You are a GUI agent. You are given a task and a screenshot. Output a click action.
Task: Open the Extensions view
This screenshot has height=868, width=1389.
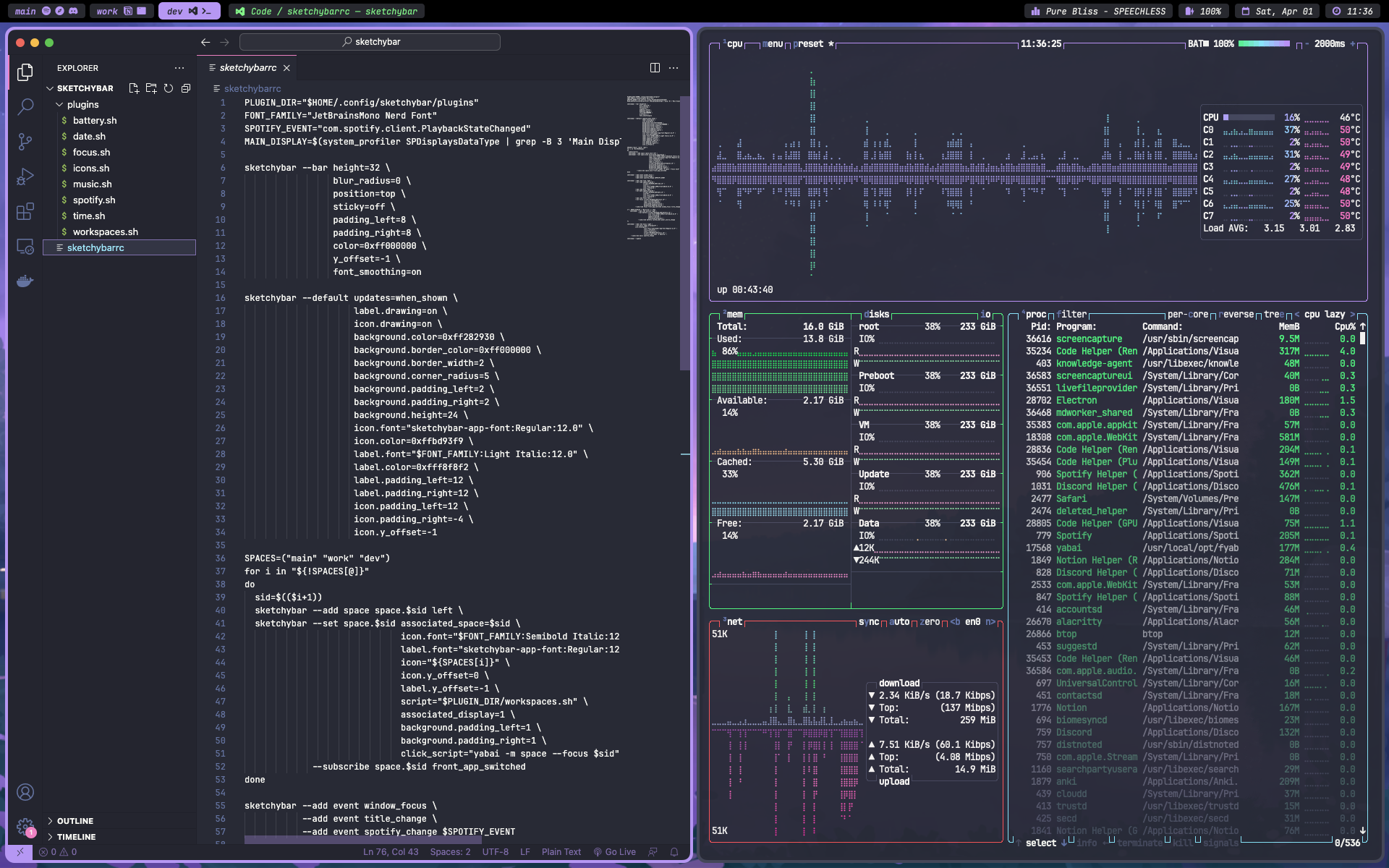click(25, 211)
